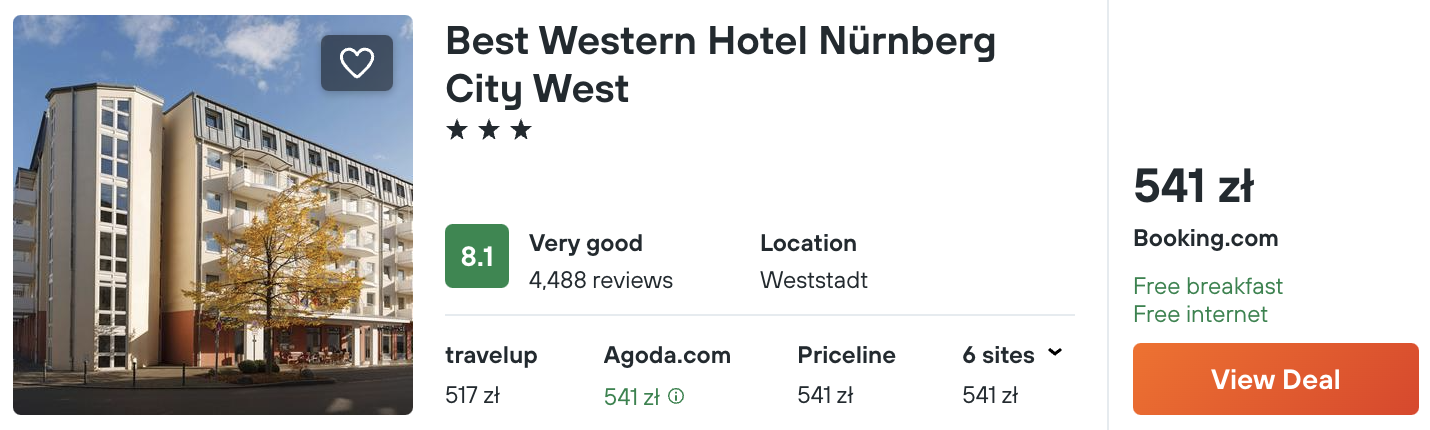Choose the 517 zł travelup price
The width and height of the screenshot is (1430, 430).
(472, 395)
